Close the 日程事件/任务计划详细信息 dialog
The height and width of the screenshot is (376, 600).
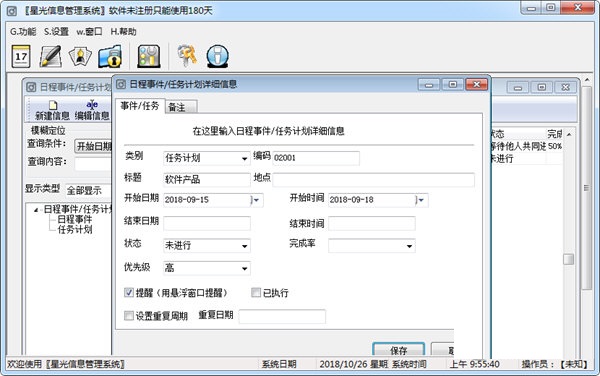click(x=477, y=85)
